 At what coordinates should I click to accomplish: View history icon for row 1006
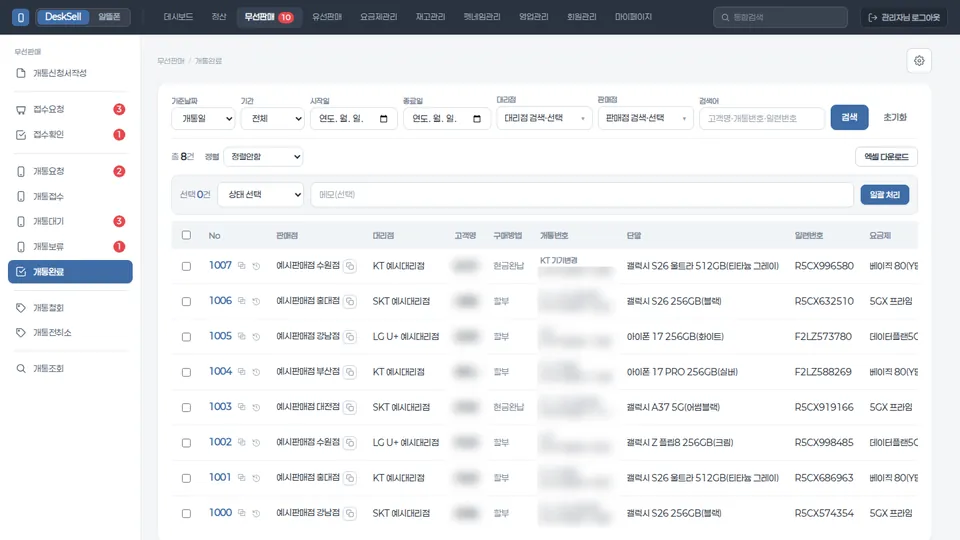pos(257,301)
